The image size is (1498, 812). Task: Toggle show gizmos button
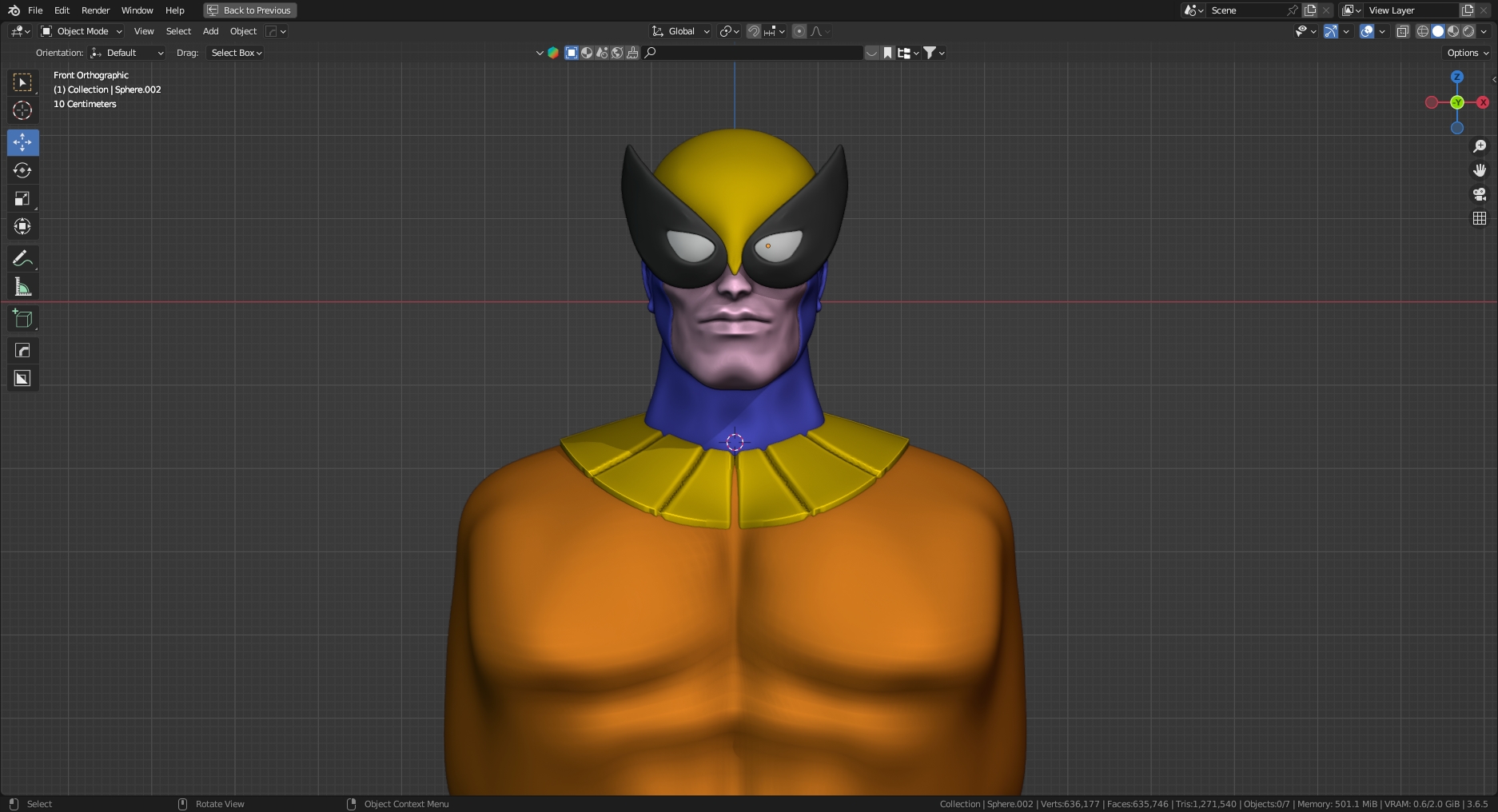pyautogui.click(x=1331, y=31)
